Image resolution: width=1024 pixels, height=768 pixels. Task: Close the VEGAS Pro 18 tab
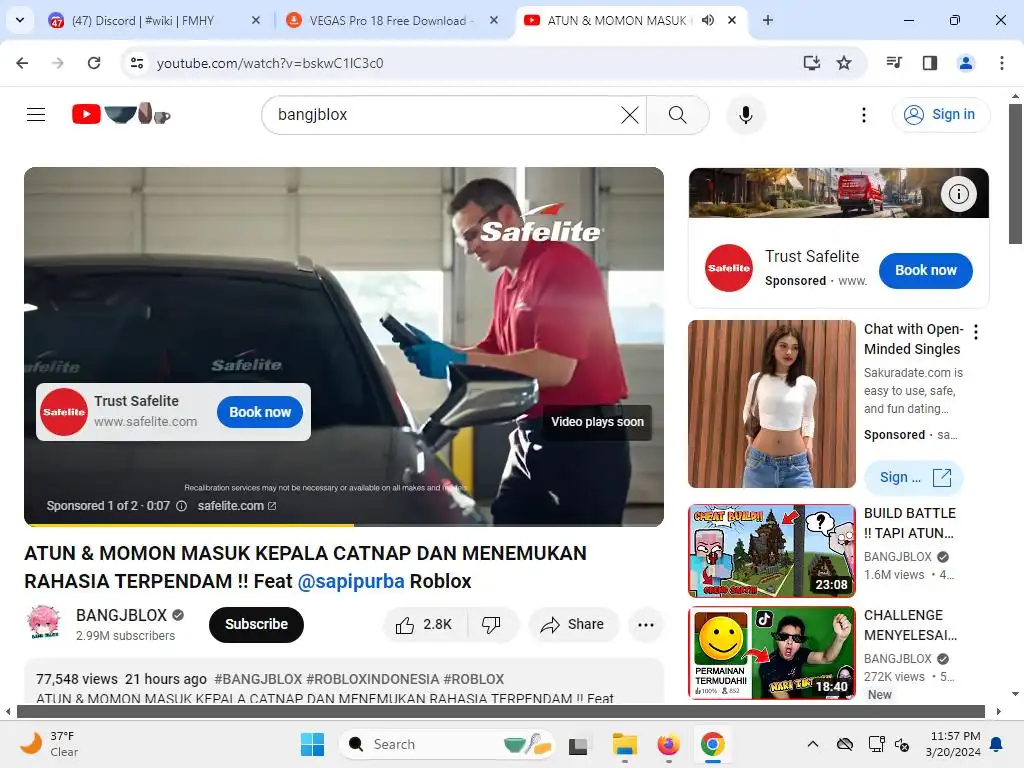coord(494,20)
